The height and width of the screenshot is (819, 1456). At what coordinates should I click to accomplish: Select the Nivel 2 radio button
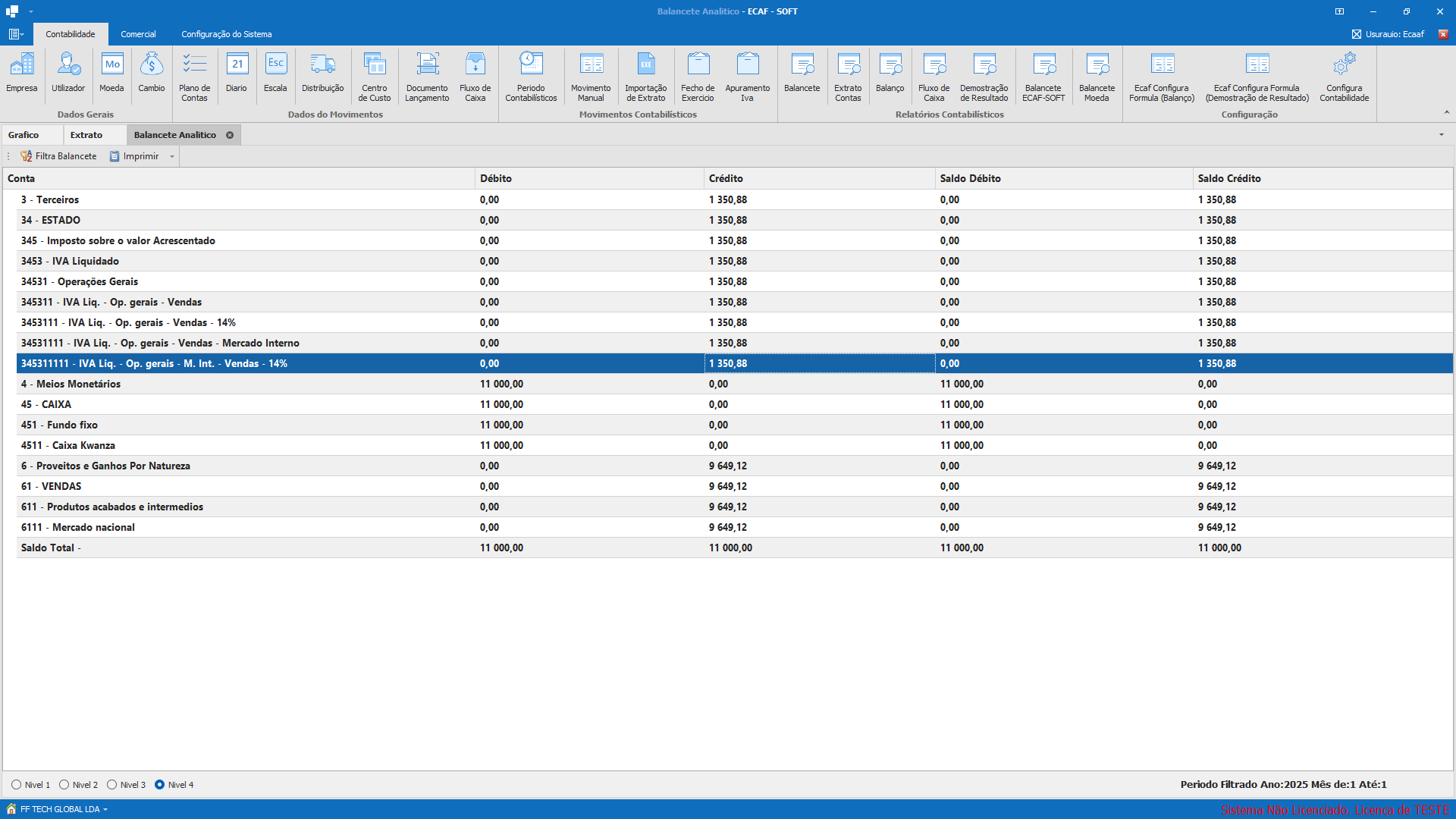click(x=64, y=785)
